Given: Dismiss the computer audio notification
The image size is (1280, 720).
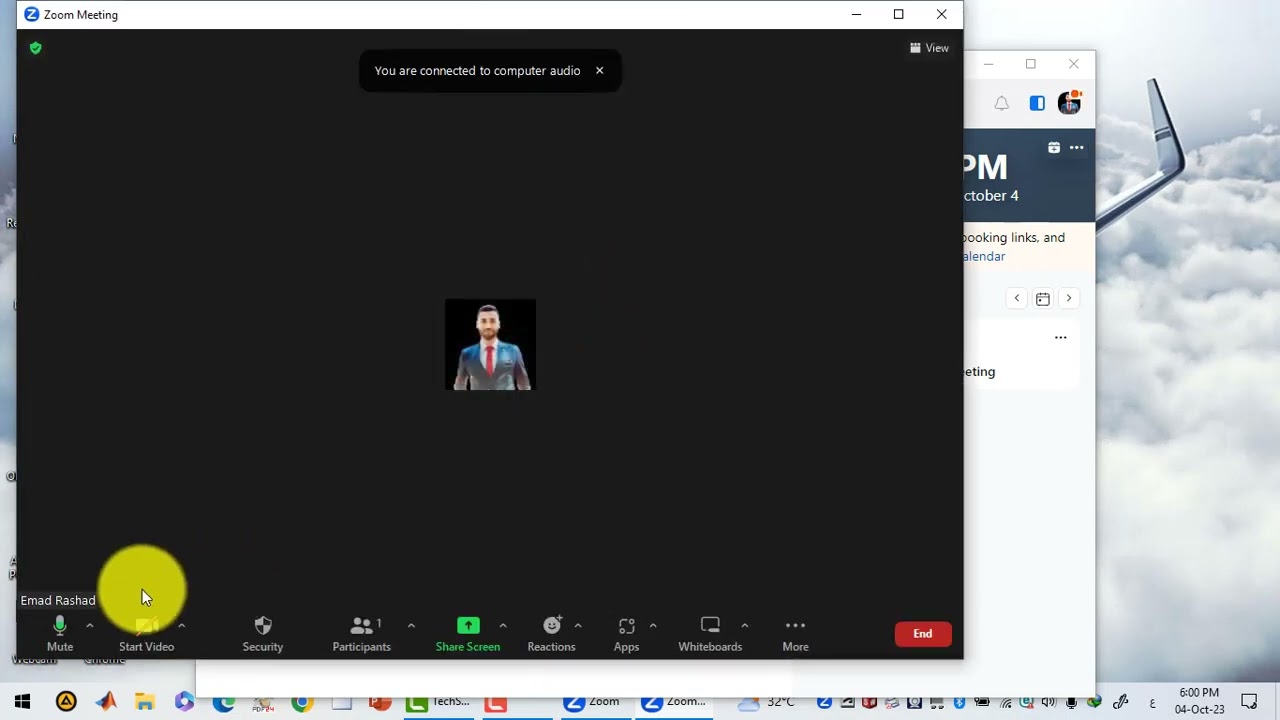Looking at the screenshot, I should pyautogui.click(x=600, y=71).
